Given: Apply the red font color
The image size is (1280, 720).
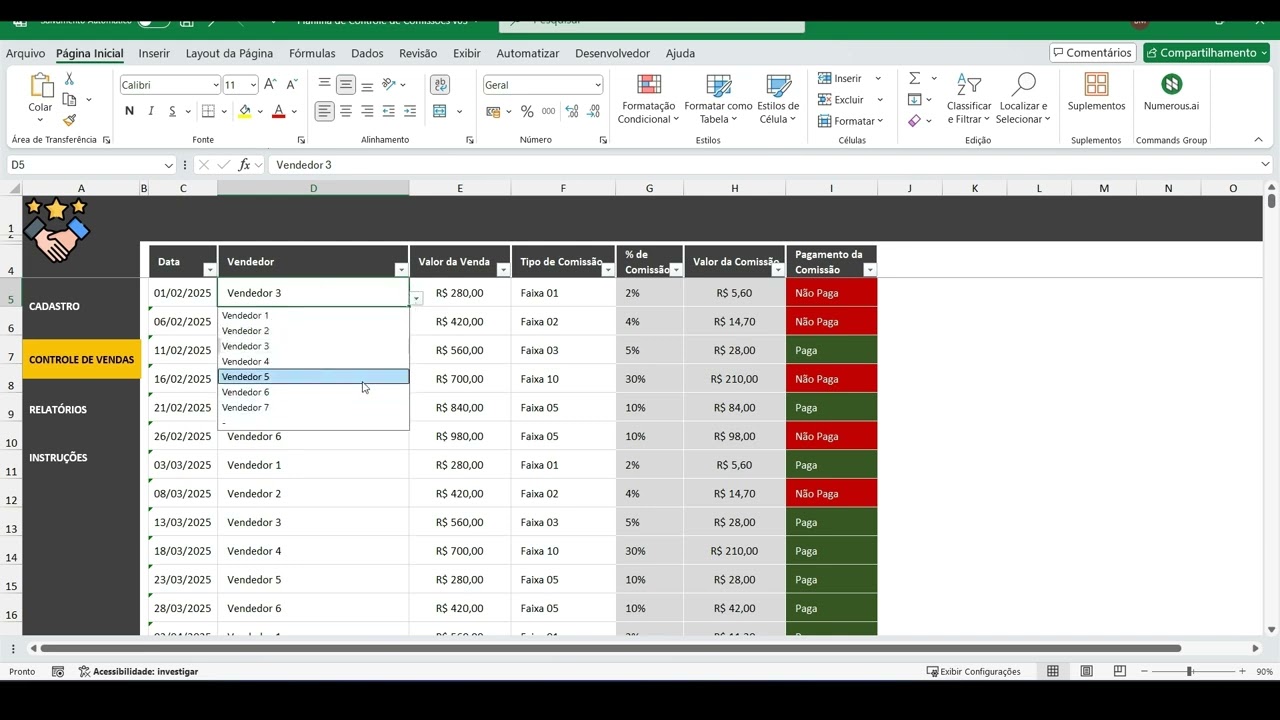Looking at the screenshot, I should [x=279, y=111].
